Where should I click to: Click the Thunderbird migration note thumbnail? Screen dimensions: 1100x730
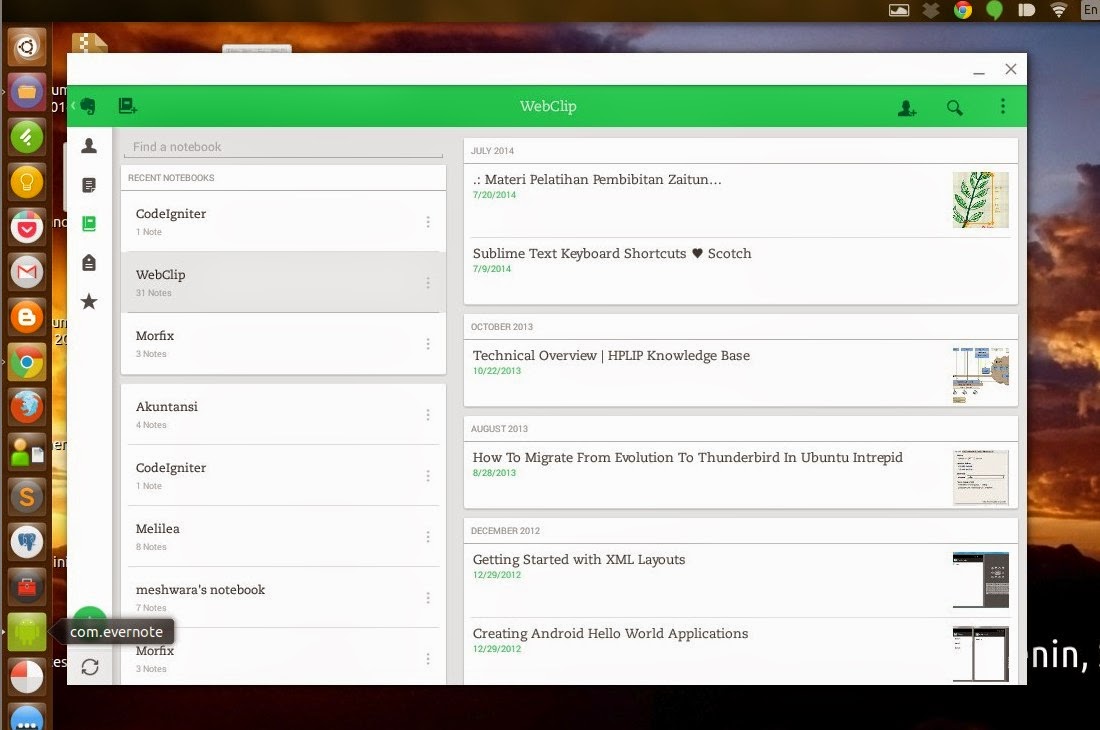pos(980,478)
